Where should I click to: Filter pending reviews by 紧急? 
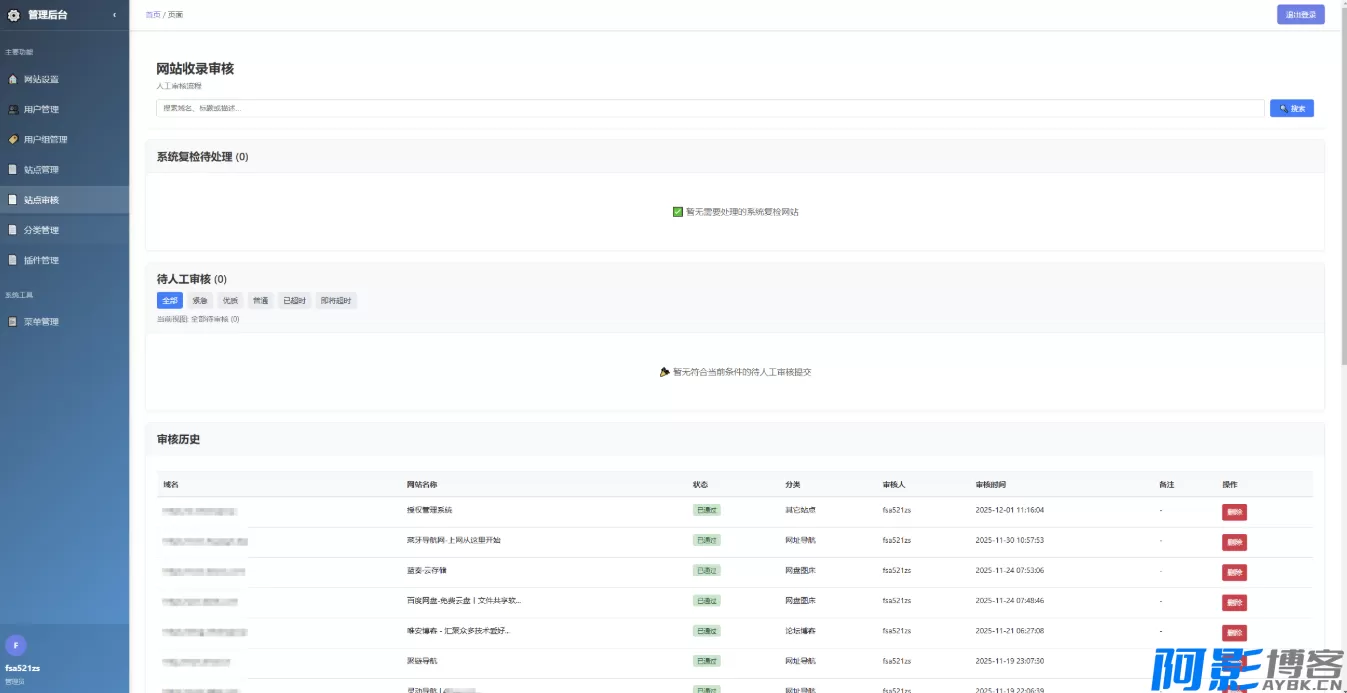(200, 301)
